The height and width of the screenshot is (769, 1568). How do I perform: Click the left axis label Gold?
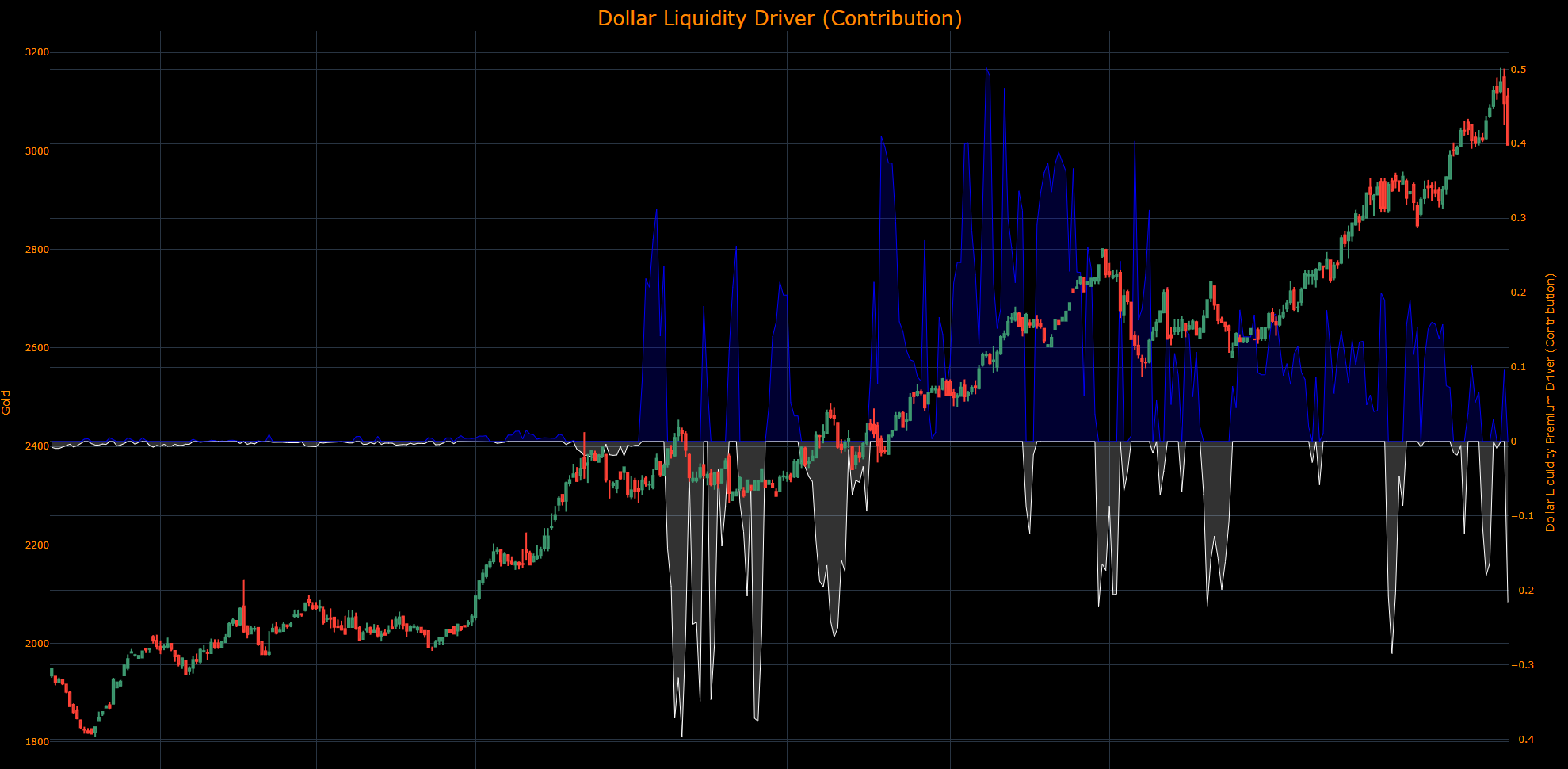click(6, 402)
